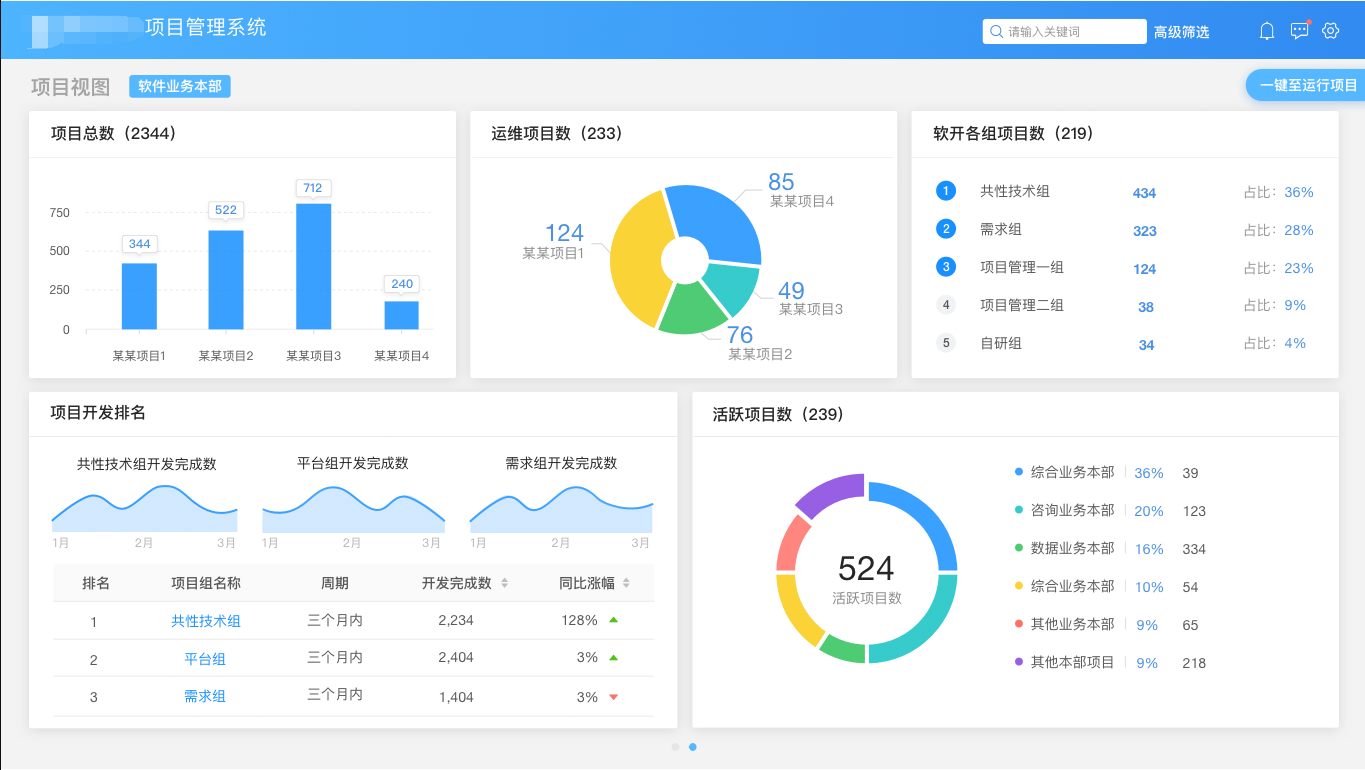
Task: Open the notifications bell icon
Action: 1267,31
